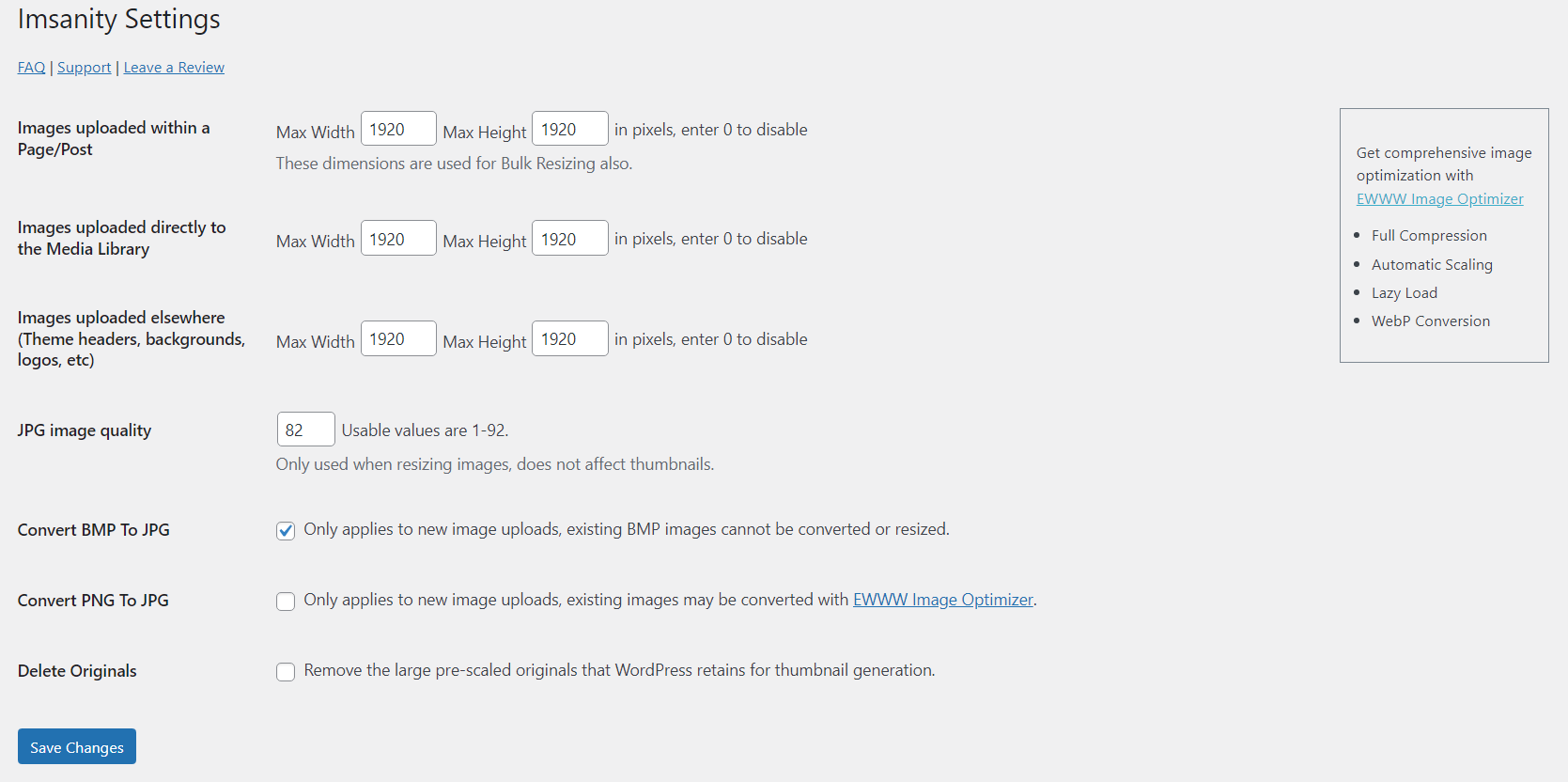Click Max Height field for images uploaded elsewhere

point(569,339)
